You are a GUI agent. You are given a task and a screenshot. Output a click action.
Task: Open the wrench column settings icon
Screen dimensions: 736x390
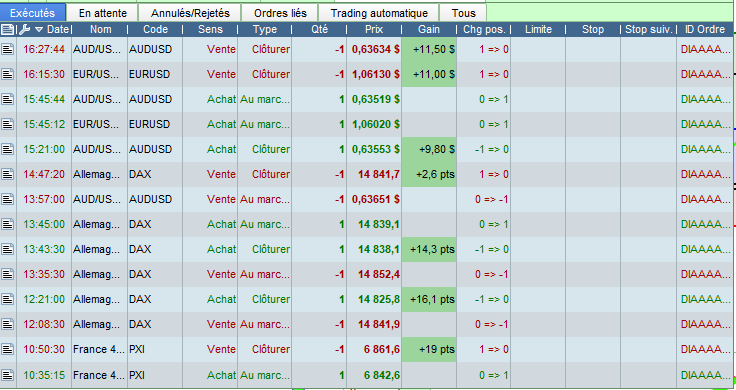[x=24, y=30]
